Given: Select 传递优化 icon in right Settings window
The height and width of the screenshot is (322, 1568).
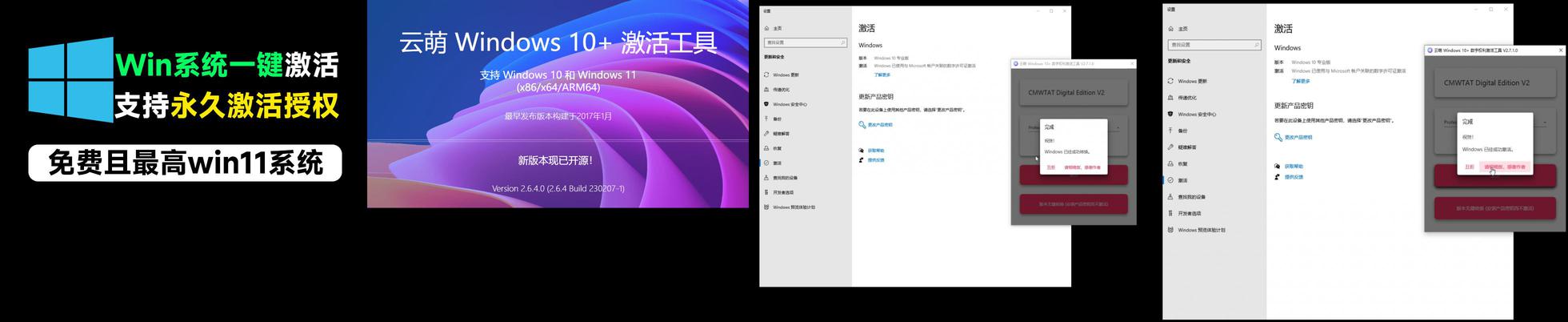Looking at the screenshot, I should (x=1170, y=98).
